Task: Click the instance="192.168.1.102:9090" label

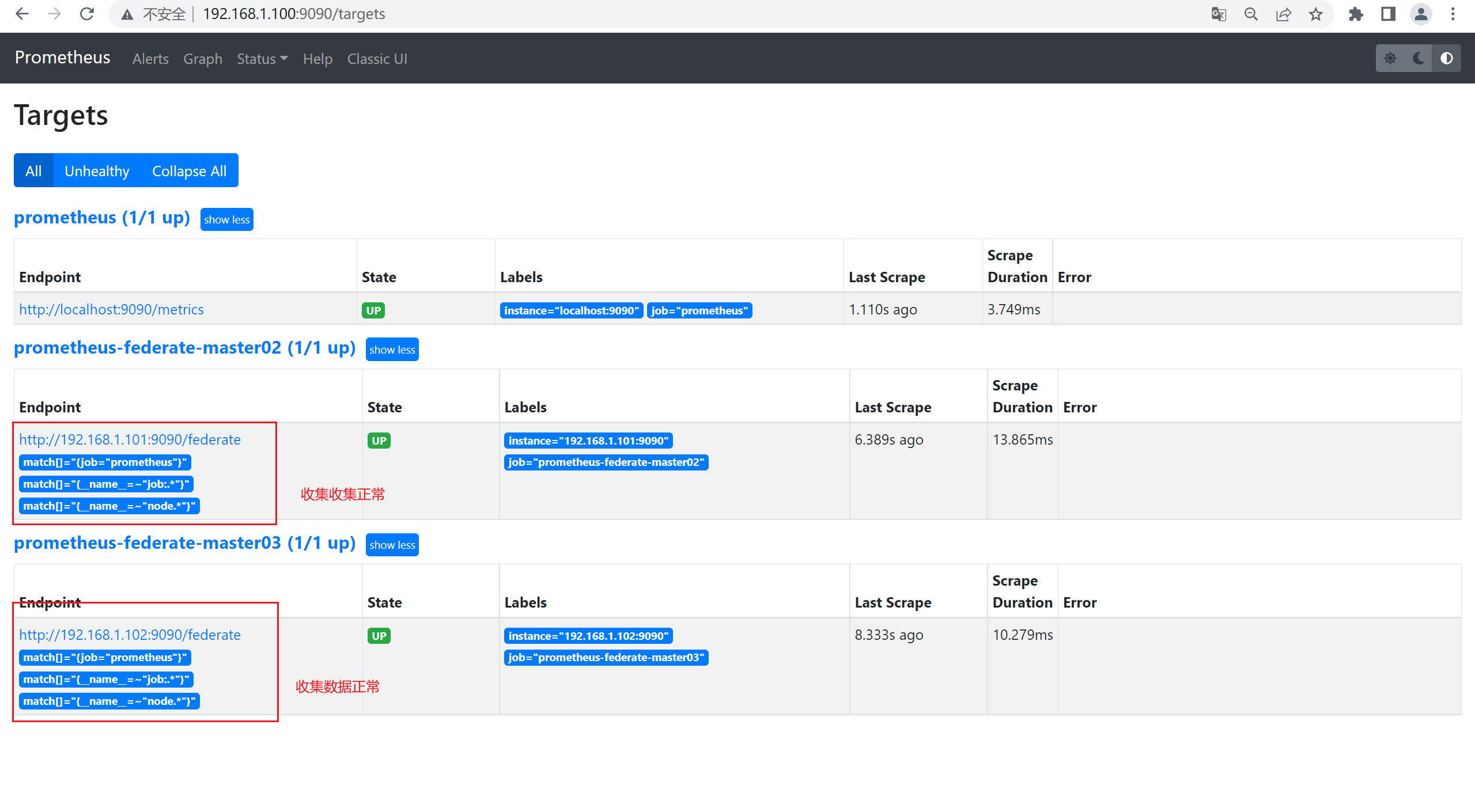Action: click(588, 636)
